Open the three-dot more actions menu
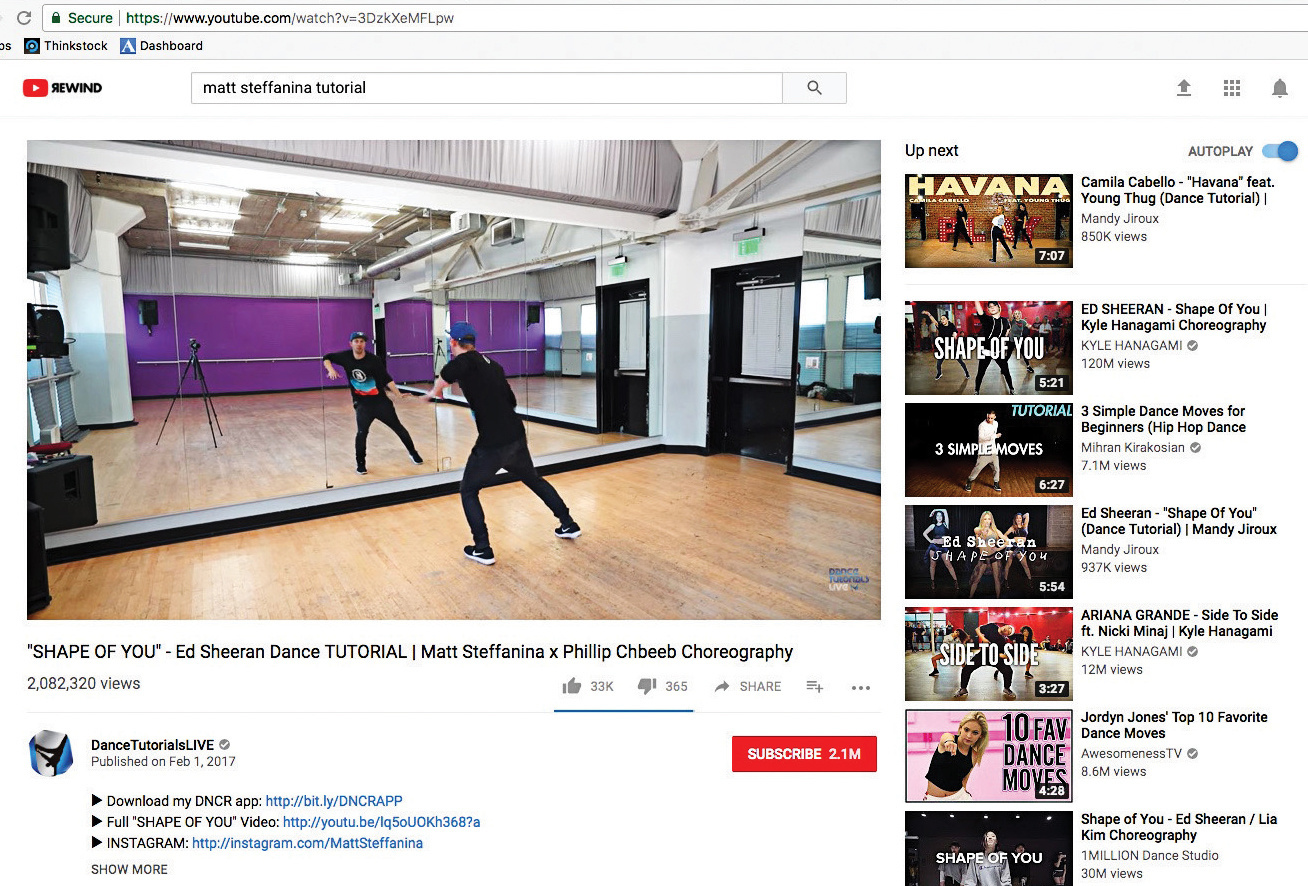Viewport: 1308px width, 886px height. pyautogui.click(x=861, y=687)
